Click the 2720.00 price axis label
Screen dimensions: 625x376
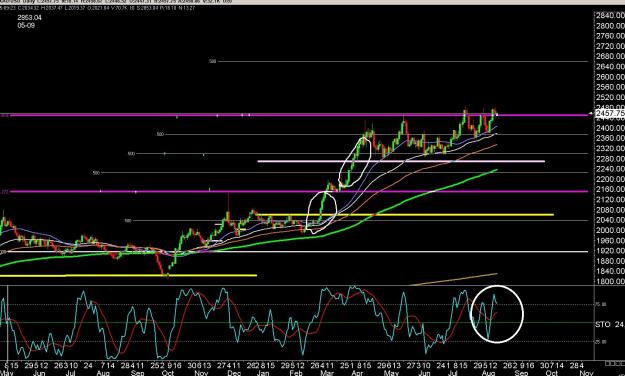tap(610, 46)
